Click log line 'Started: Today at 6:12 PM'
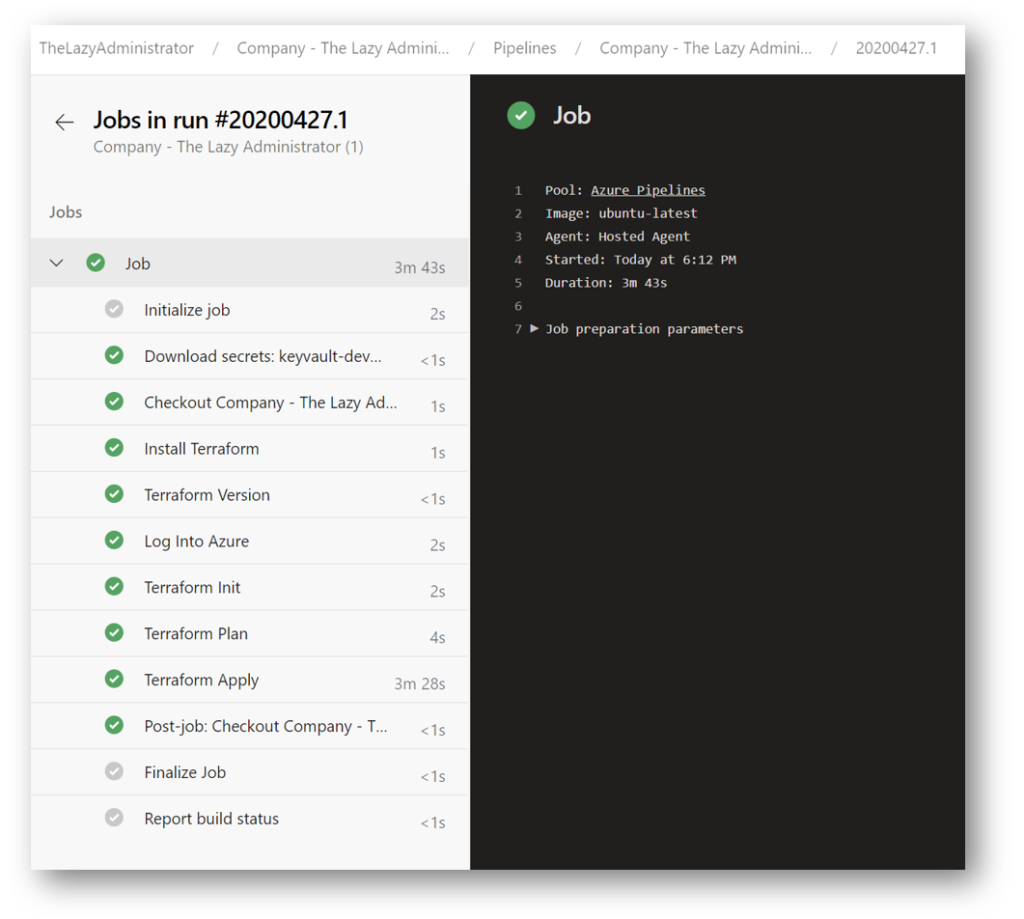The image size is (1024, 919). (641, 260)
